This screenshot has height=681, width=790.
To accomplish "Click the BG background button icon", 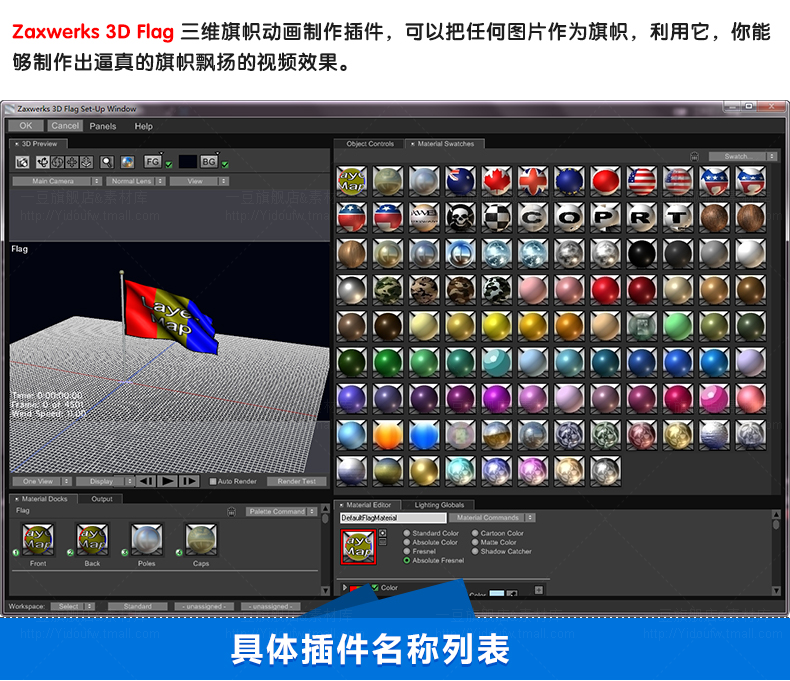I will pos(209,161).
